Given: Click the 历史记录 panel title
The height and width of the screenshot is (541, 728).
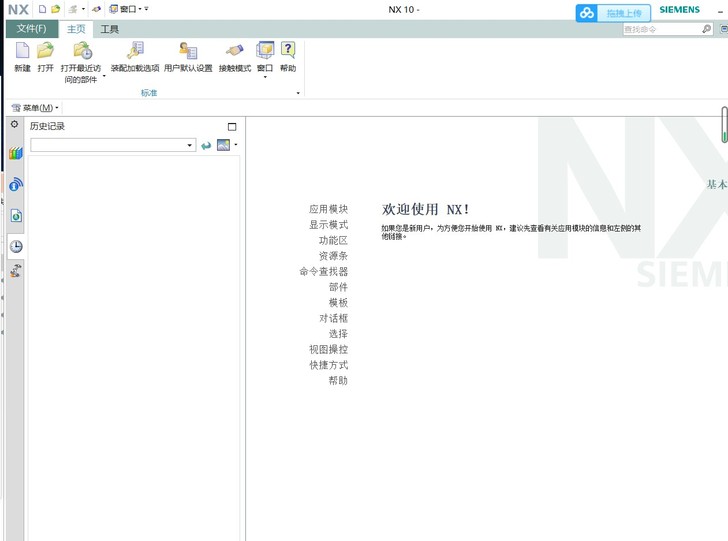Looking at the screenshot, I should pos(47,126).
